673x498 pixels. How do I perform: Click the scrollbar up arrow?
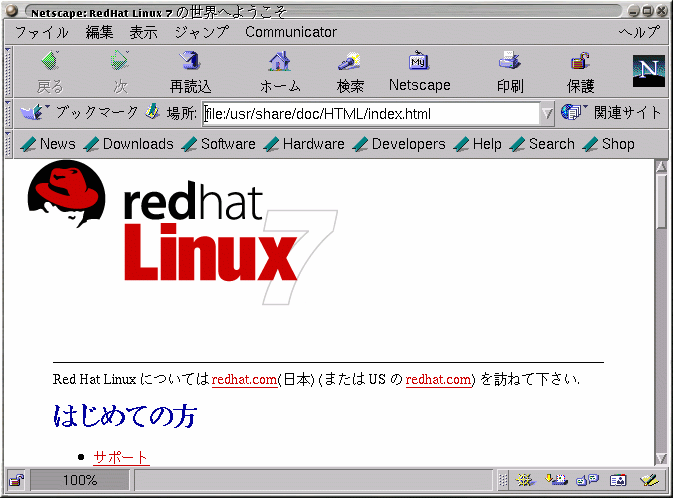(661, 166)
